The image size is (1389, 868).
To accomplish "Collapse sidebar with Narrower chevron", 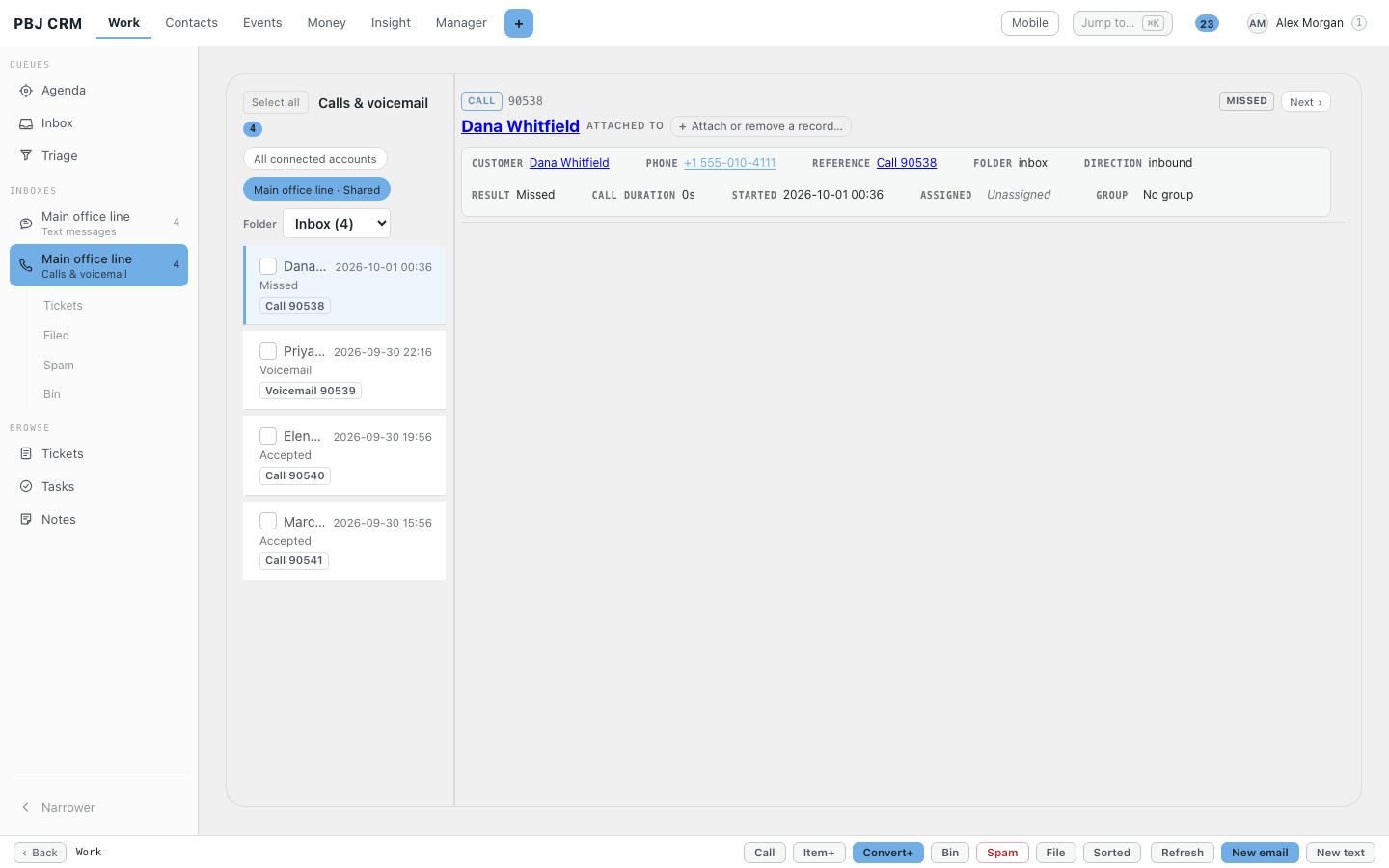I will [26, 808].
